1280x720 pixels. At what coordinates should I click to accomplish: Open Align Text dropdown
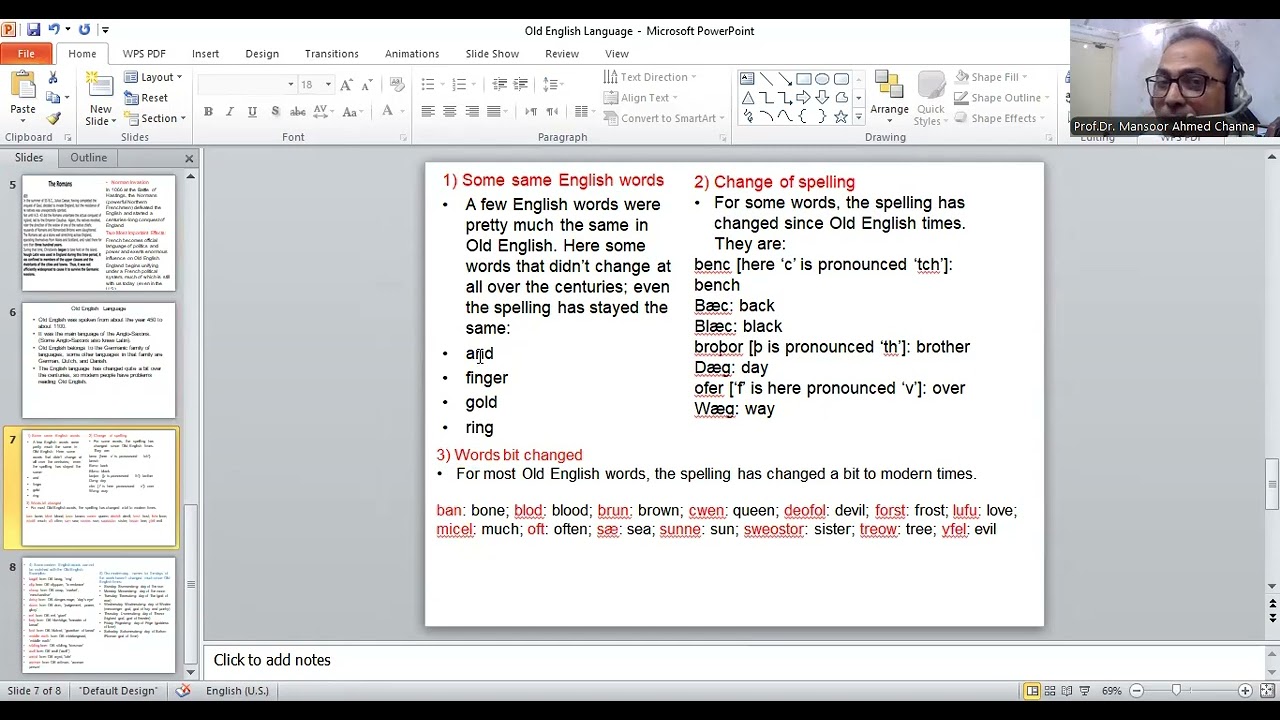(641, 97)
